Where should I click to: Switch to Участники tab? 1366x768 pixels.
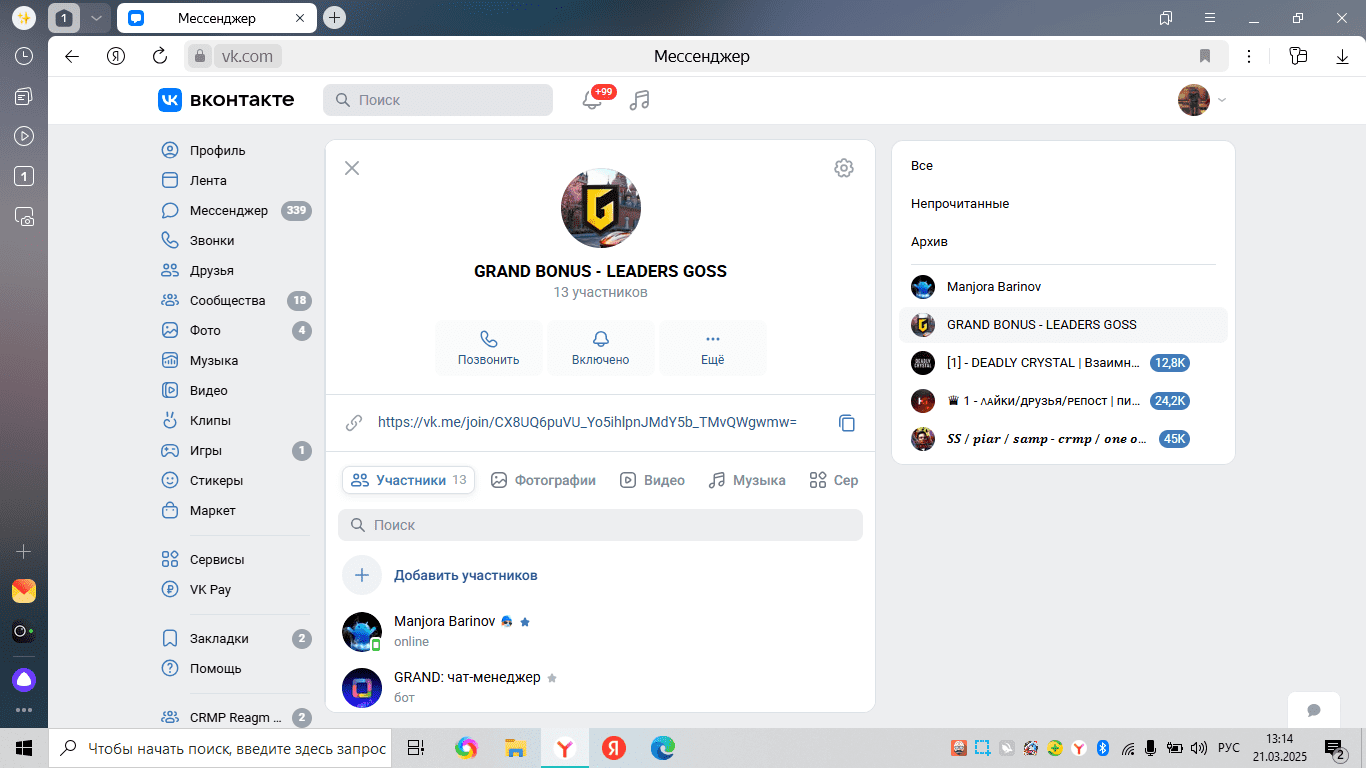tap(409, 480)
